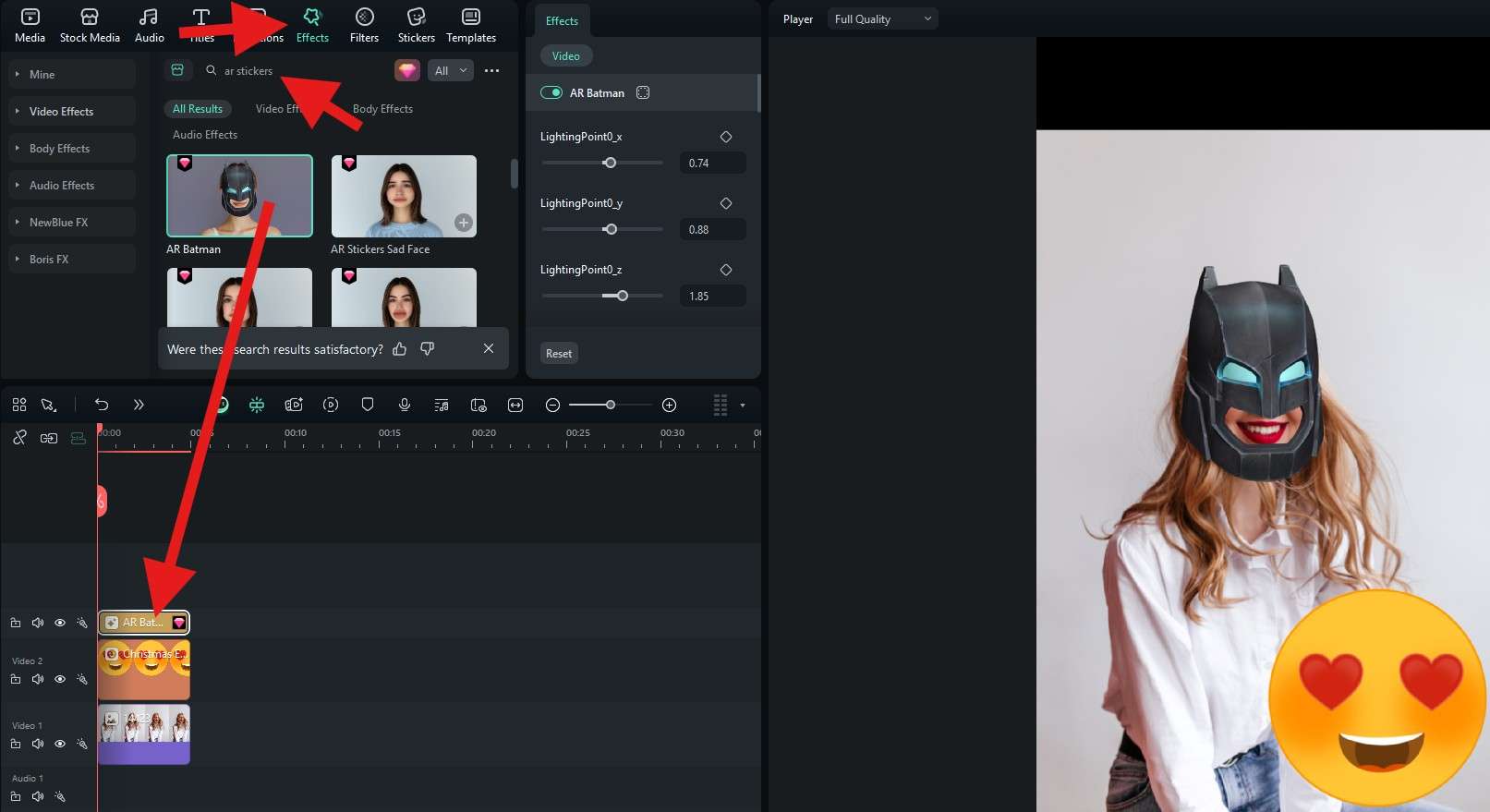This screenshot has width=1490, height=812.
Task: Adjust the LightingPoint0_z slider
Action: click(x=622, y=296)
